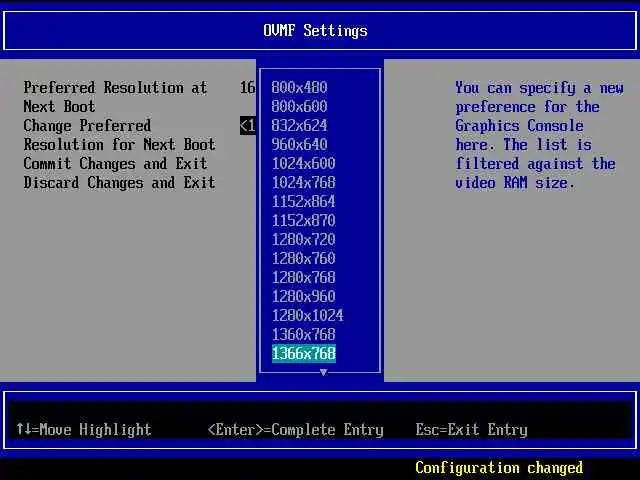Select the 1280x1024 resolution option
Image resolution: width=640 pixels, height=480 pixels.
click(x=307, y=315)
